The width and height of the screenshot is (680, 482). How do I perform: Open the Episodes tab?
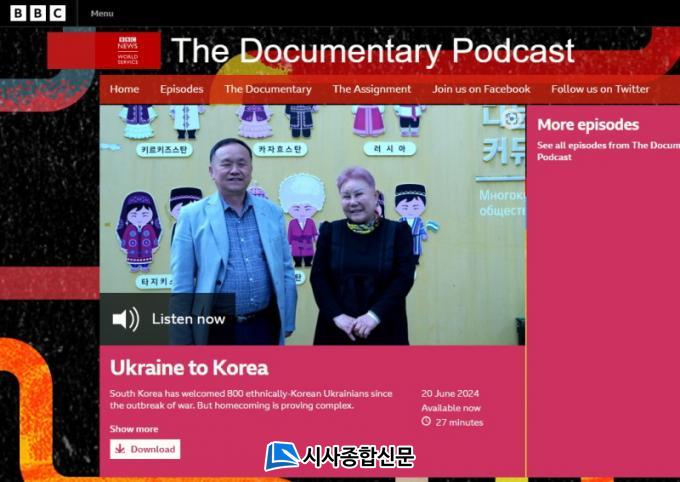click(181, 89)
